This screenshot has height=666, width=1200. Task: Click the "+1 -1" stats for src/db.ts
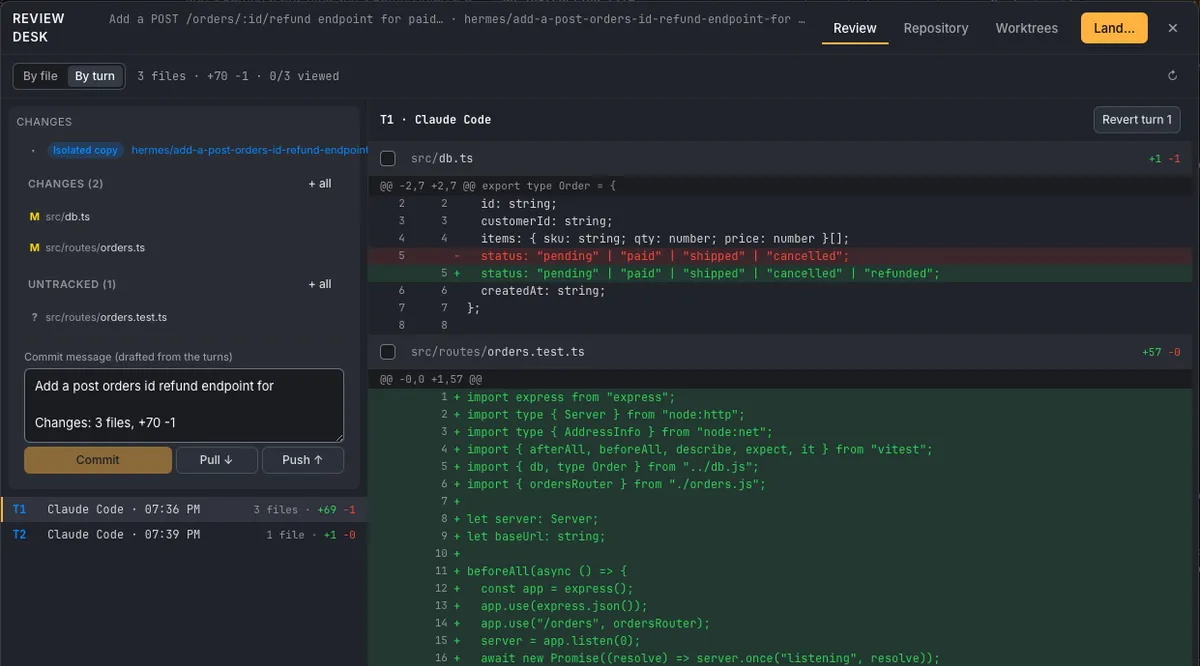pyautogui.click(x=1165, y=158)
